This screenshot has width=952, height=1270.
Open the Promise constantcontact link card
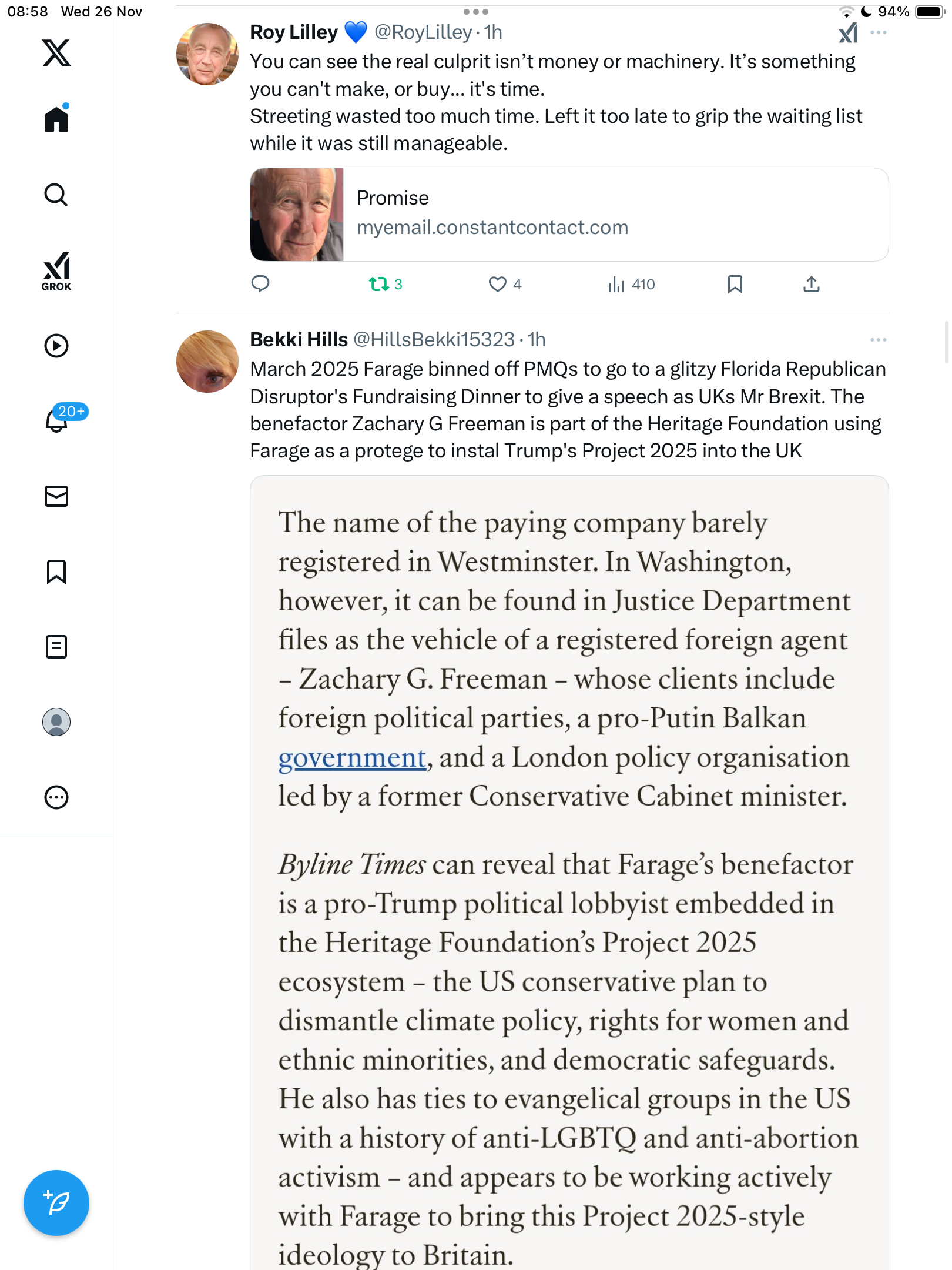569,215
